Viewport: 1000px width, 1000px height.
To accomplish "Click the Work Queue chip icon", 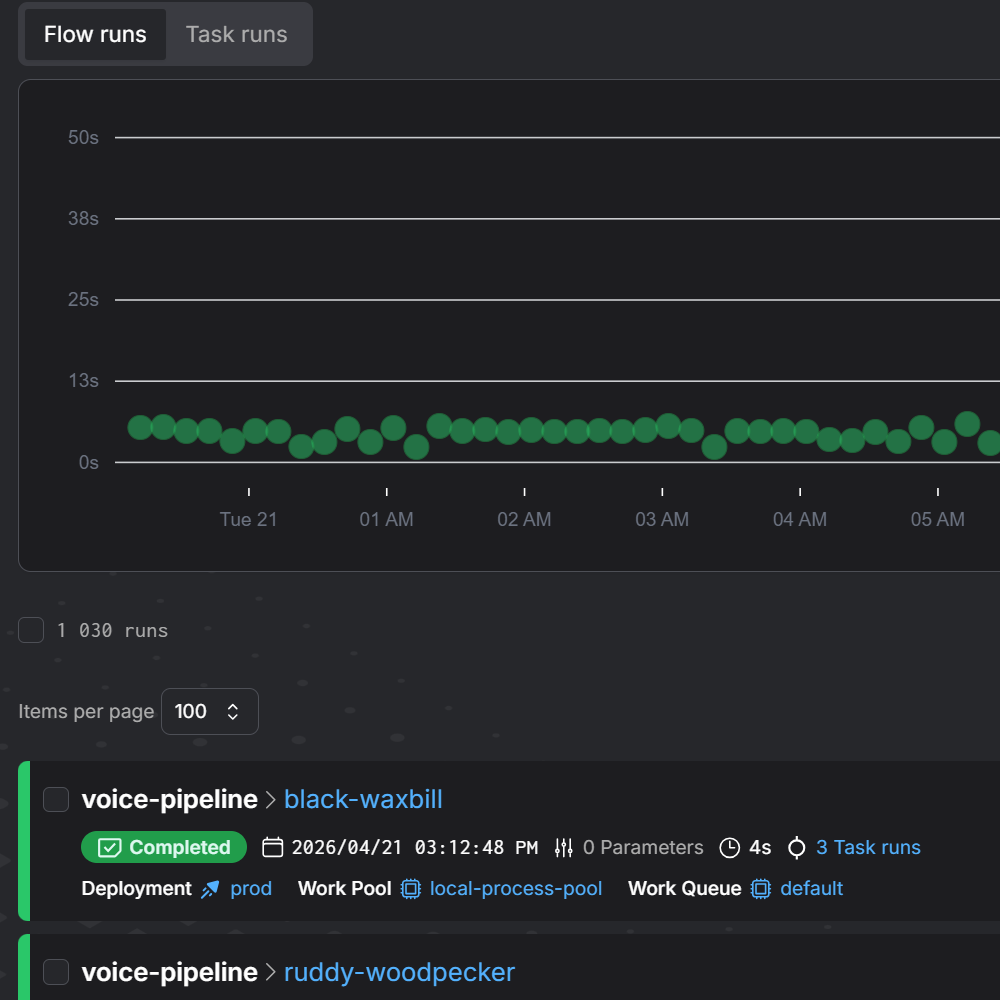I will click(x=761, y=889).
